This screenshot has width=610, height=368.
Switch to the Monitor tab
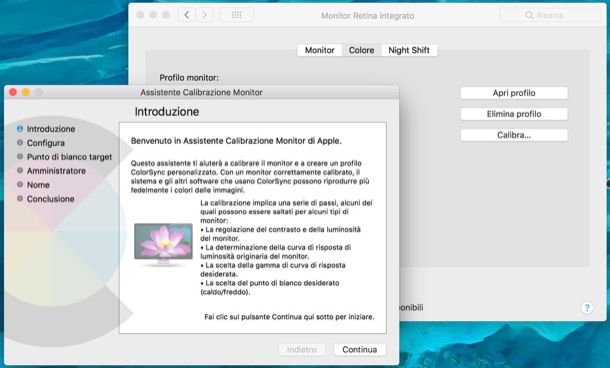319,50
